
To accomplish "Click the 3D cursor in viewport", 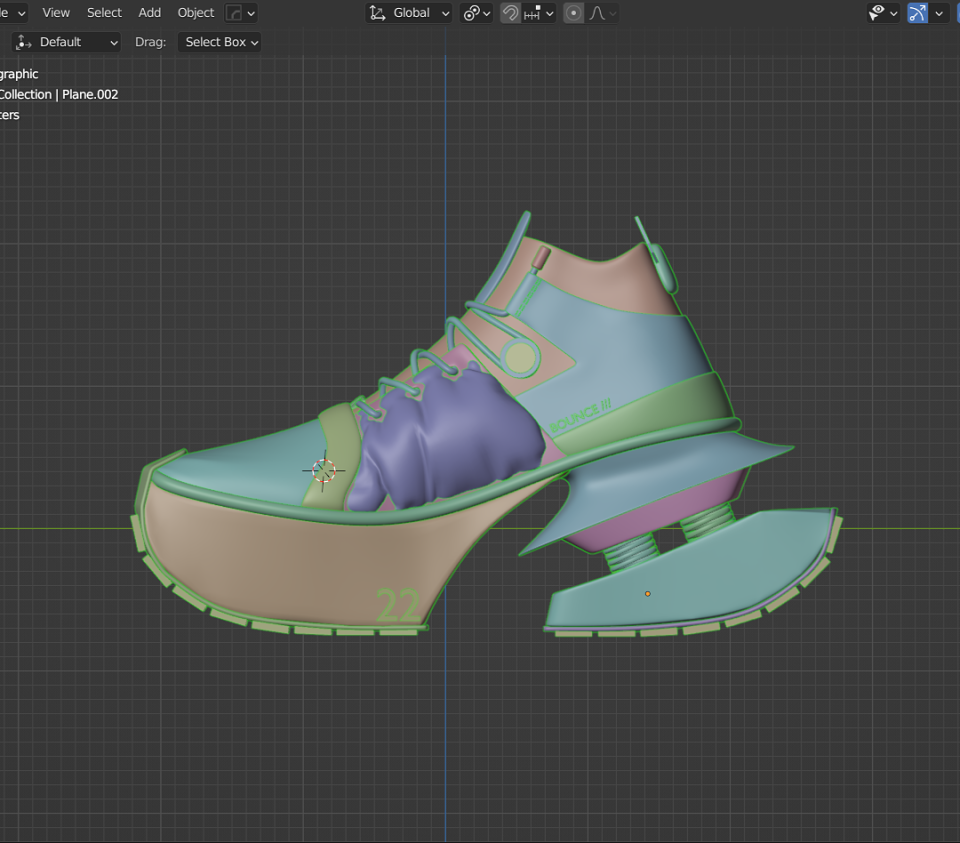I will (x=323, y=470).
